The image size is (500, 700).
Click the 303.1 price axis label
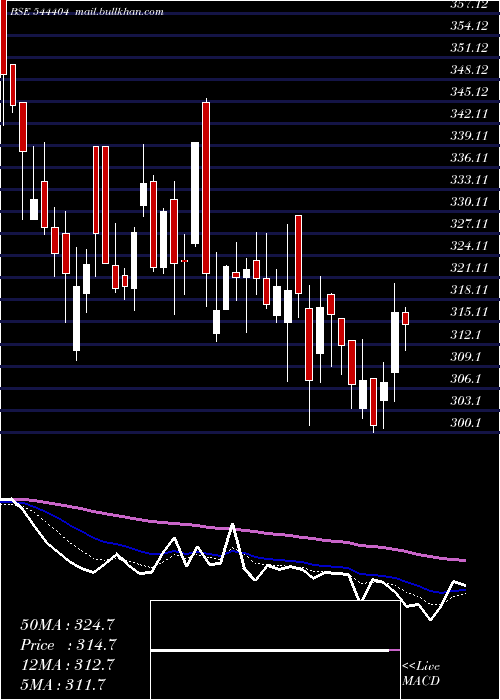pyautogui.click(x=466, y=400)
